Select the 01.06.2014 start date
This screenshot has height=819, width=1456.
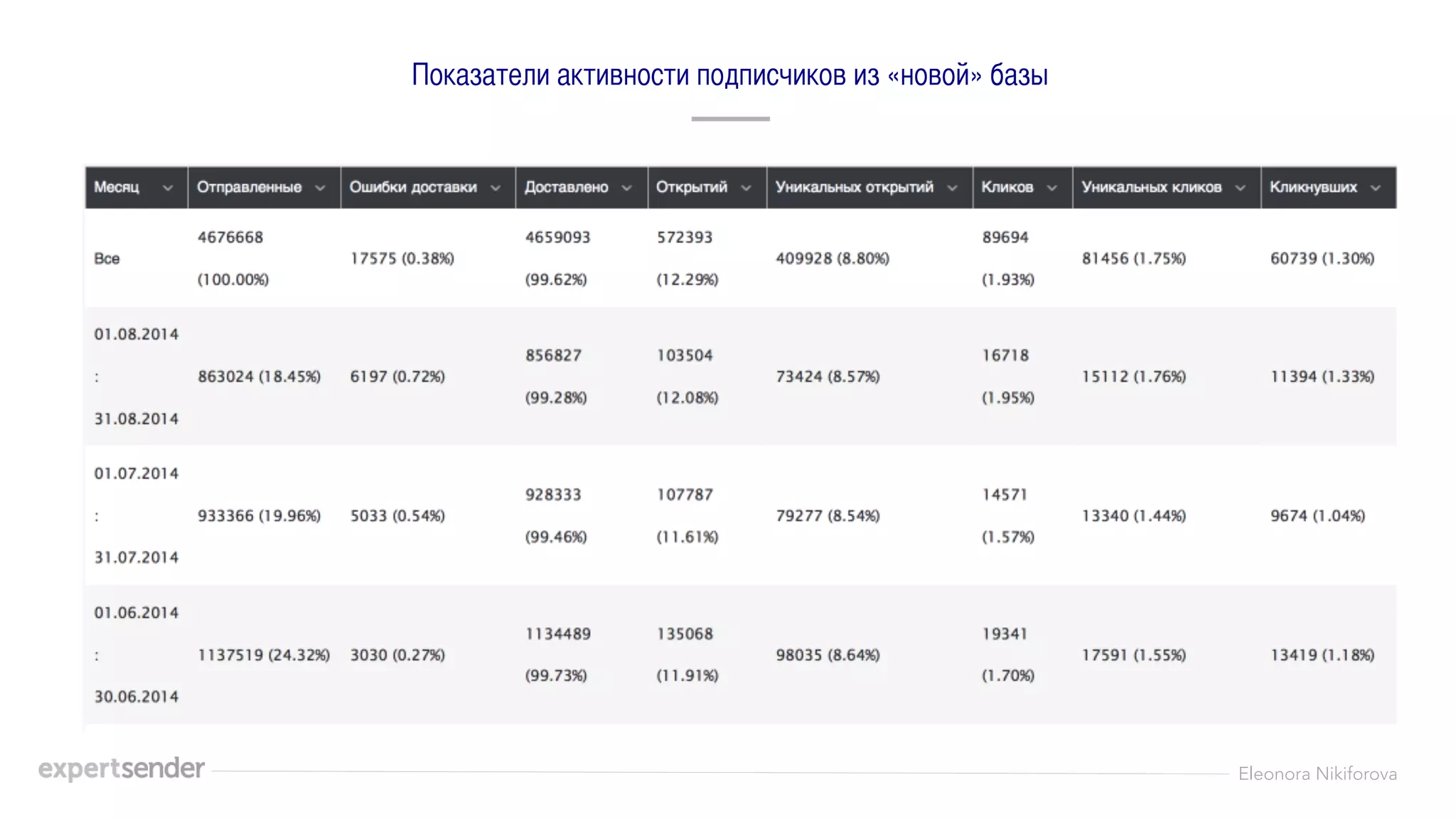(x=136, y=613)
